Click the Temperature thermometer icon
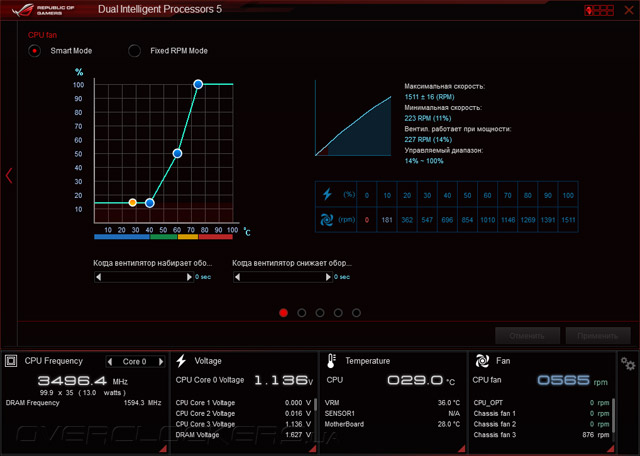The height and width of the screenshot is (456, 640). click(x=331, y=361)
